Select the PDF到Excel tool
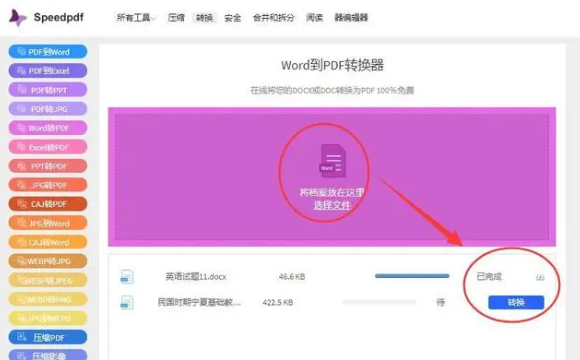580x360 pixels. click(48, 71)
